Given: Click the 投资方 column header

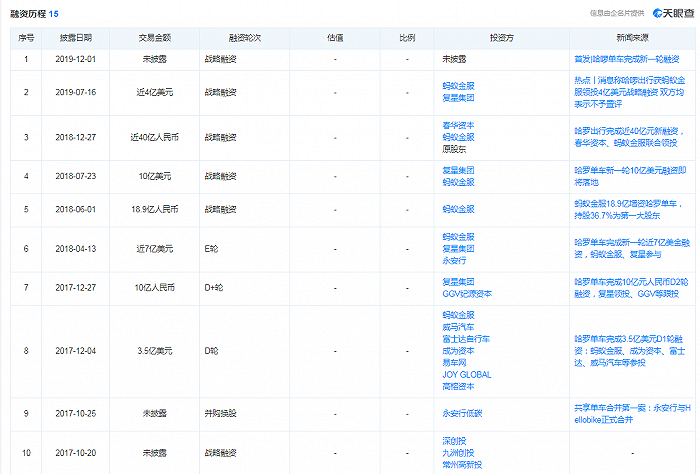Looking at the screenshot, I should point(501,38).
